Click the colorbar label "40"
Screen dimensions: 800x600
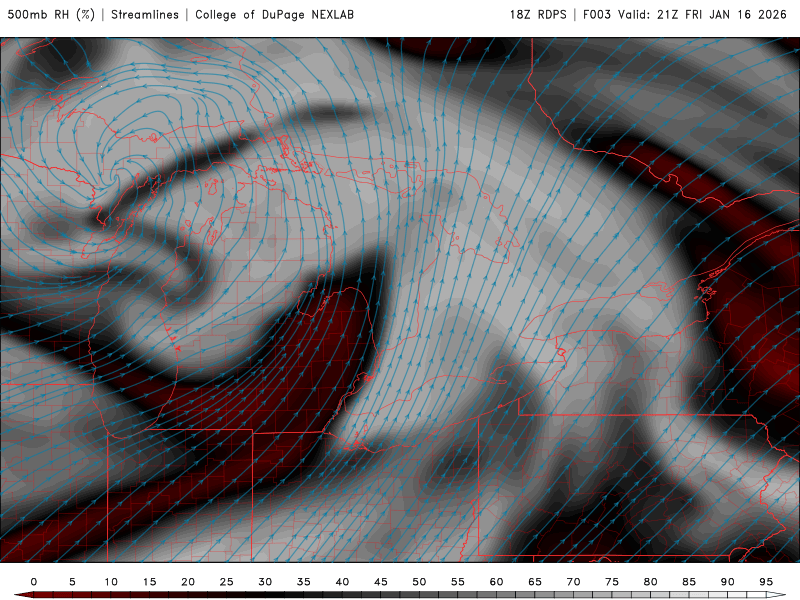coord(342,582)
